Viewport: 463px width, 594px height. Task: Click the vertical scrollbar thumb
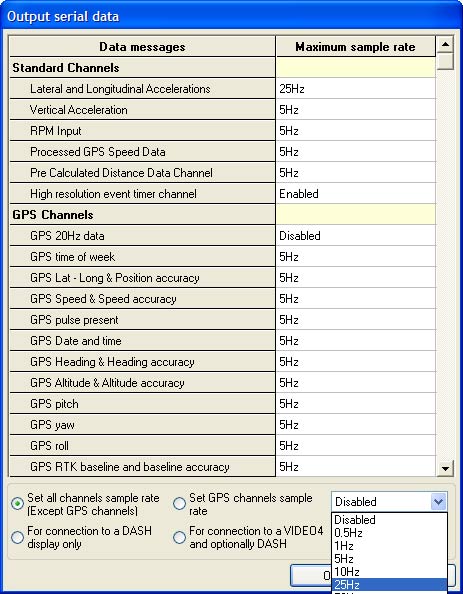click(445, 61)
